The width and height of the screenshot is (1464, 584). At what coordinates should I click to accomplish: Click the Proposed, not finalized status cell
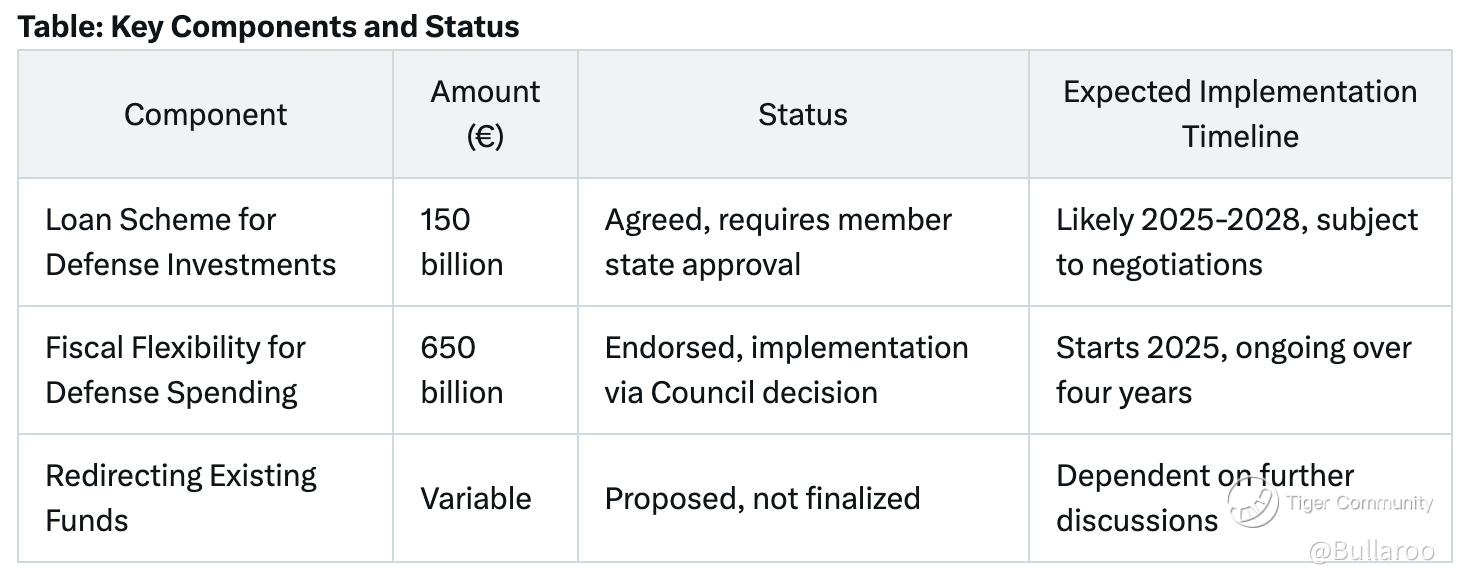pyautogui.click(x=762, y=498)
